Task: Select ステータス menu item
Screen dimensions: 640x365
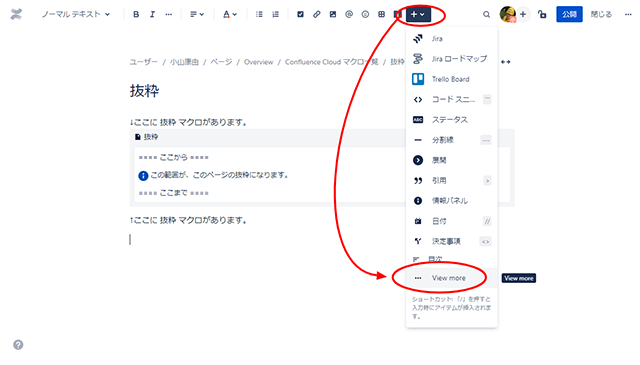Action: click(452, 120)
